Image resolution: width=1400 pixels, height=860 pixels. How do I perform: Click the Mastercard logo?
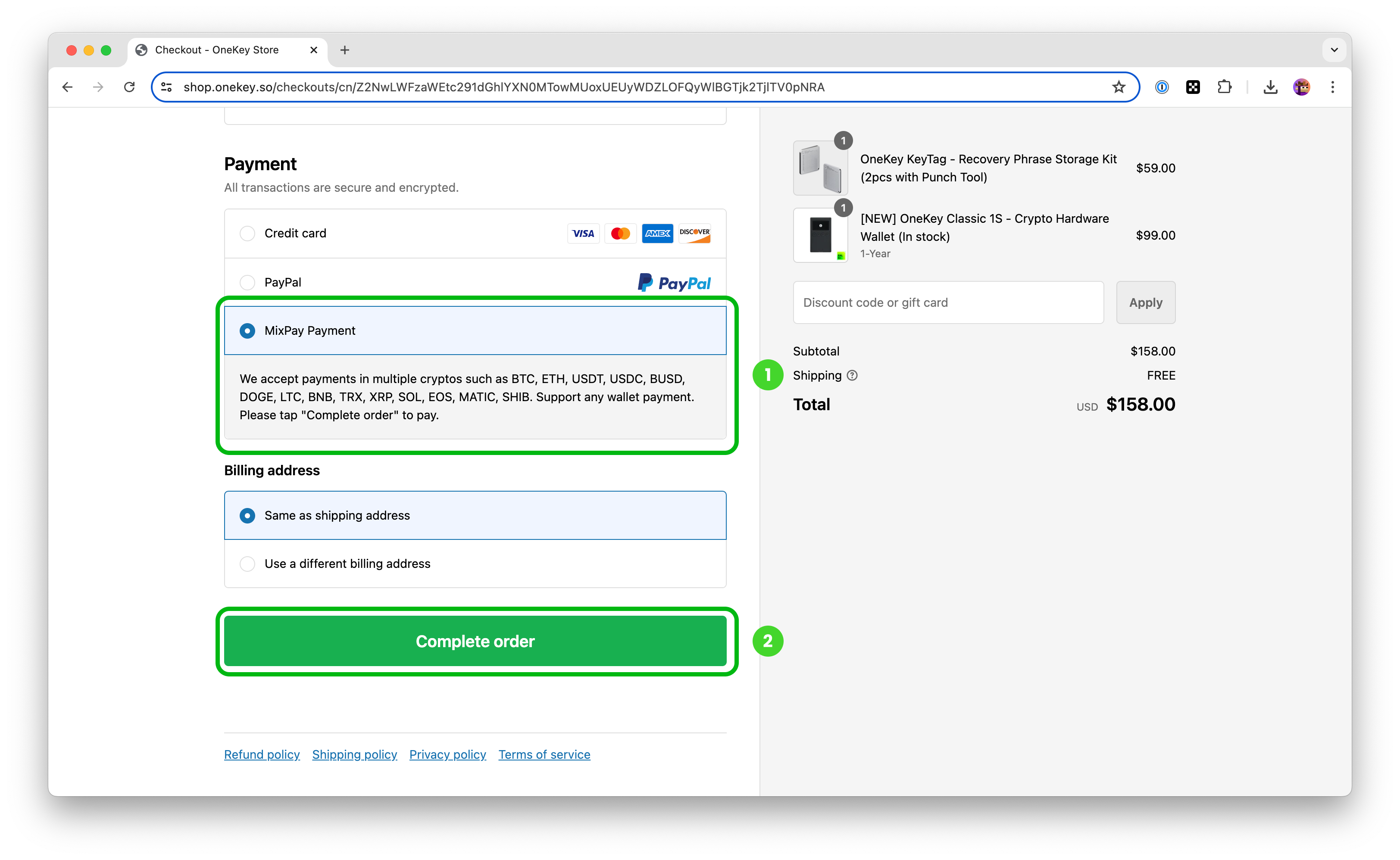tap(620, 233)
